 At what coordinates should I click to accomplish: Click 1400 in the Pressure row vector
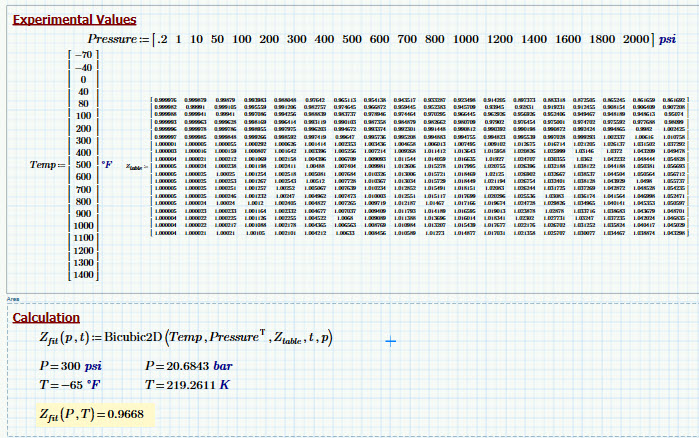[x=534, y=39]
